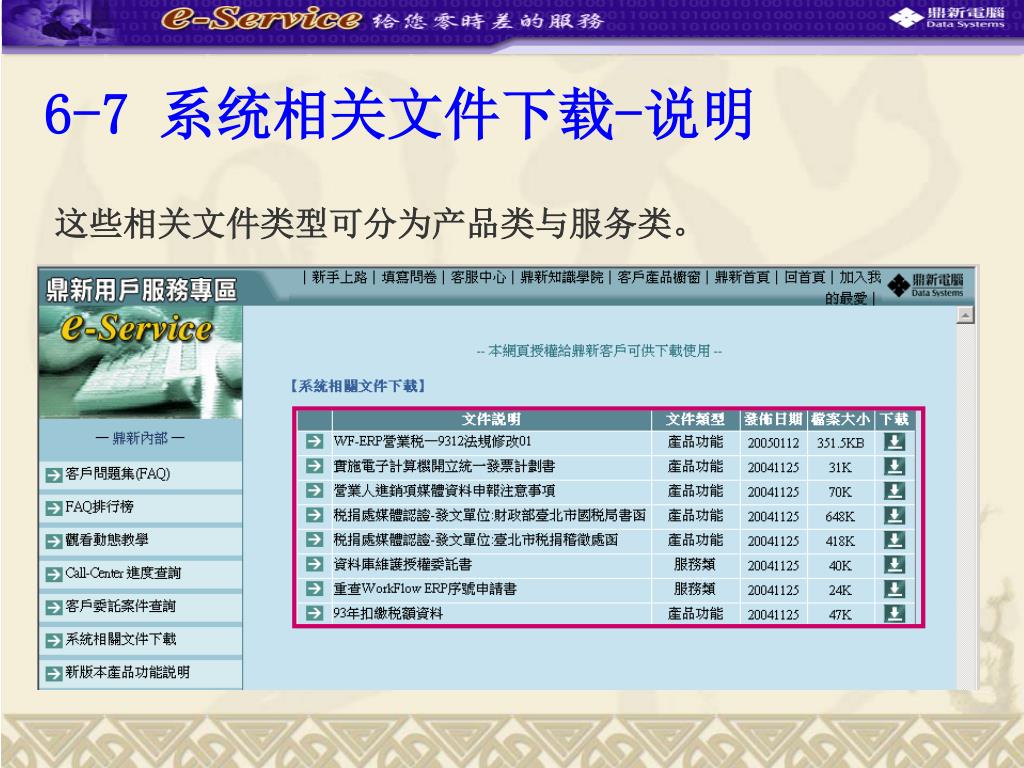
Task: Open 填寫問卷 in top navigation
Action: [x=409, y=278]
